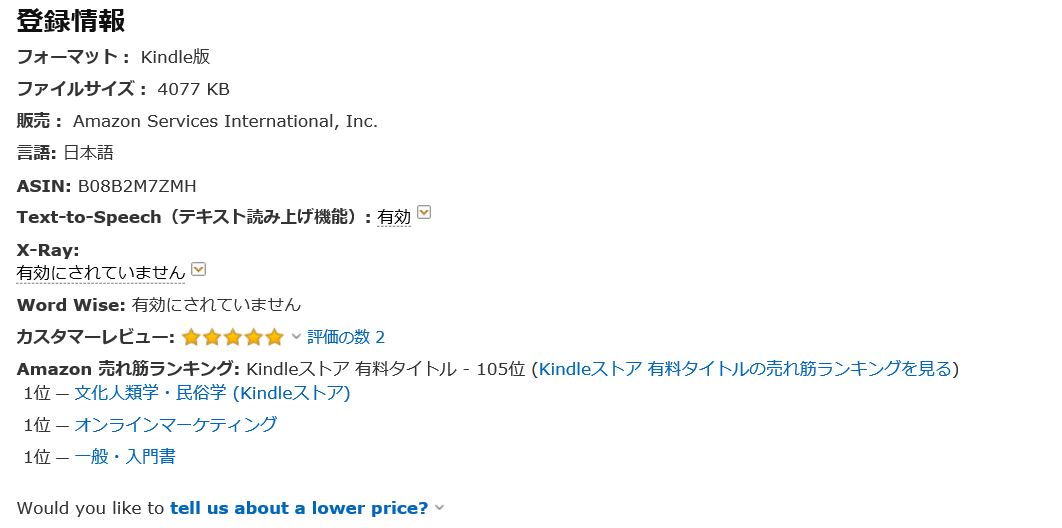Viewport: 1062px width, 528px height.
Task: Open the 文化人類学・民俗学 (Kindleストア) category
Action: (212, 393)
